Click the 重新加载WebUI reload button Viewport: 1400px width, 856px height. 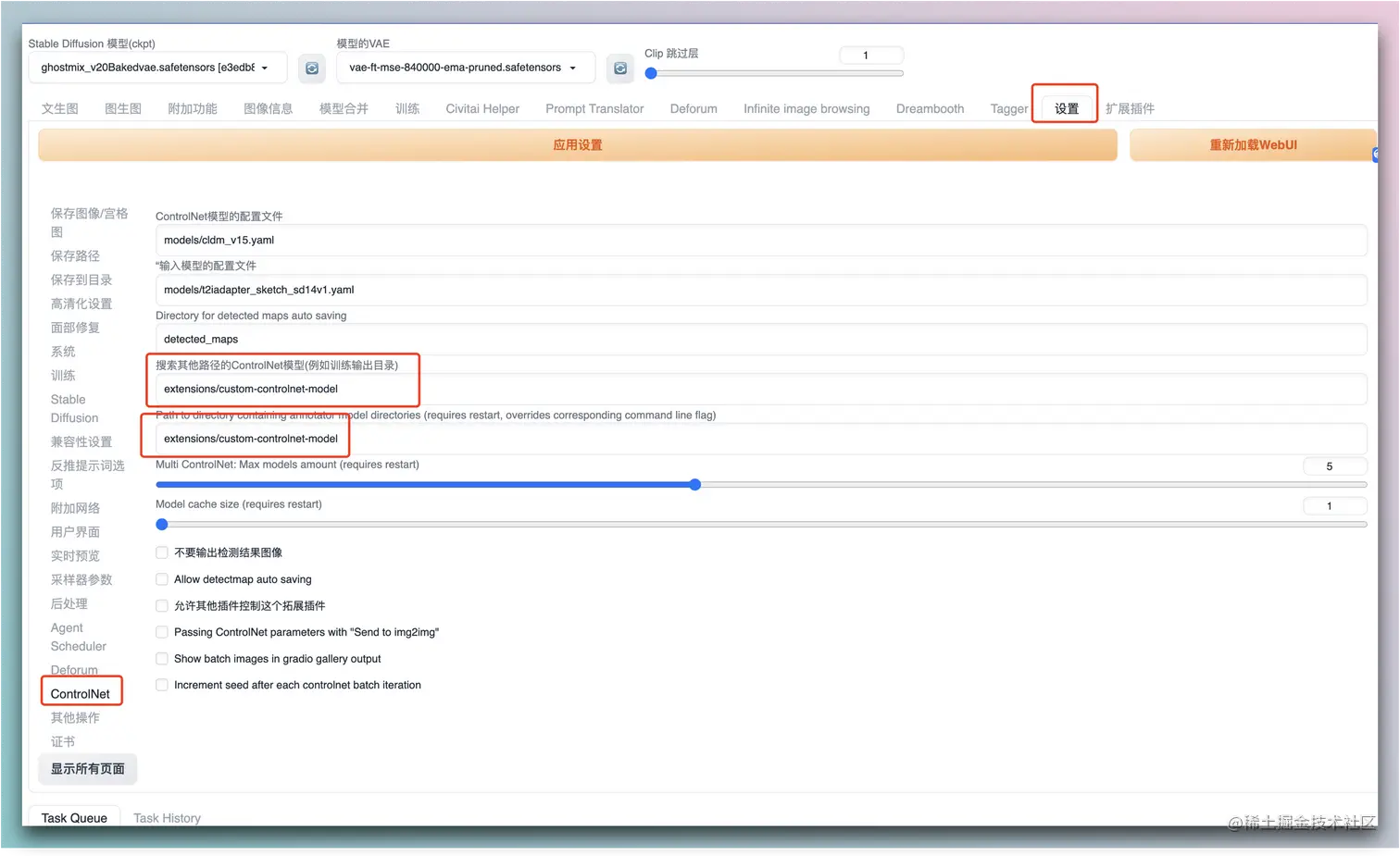pos(1252,145)
